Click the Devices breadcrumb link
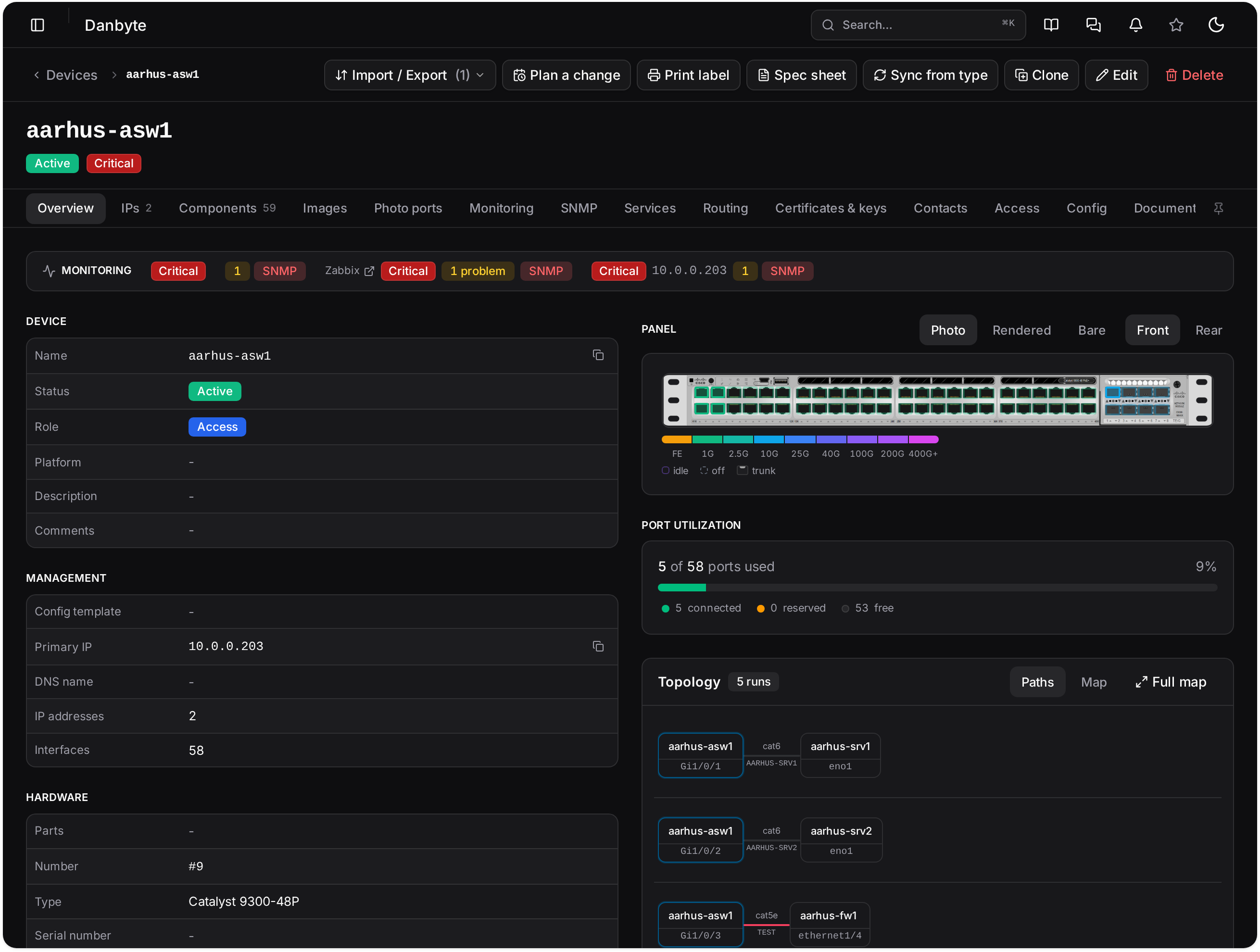 pyautogui.click(x=72, y=75)
